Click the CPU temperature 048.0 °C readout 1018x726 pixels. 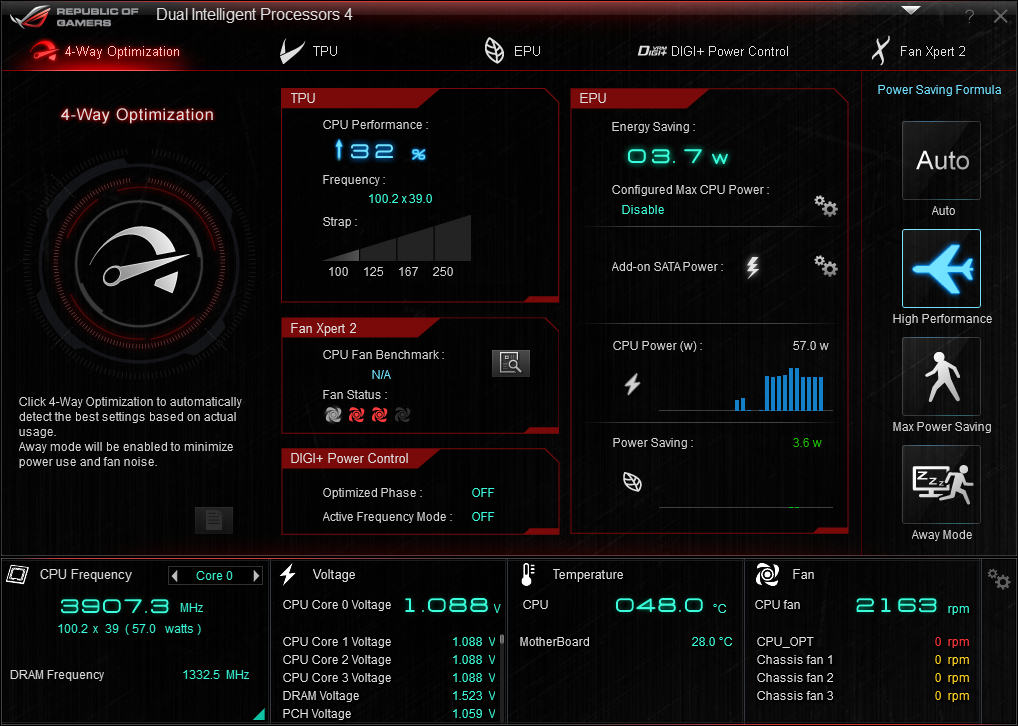(671, 606)
